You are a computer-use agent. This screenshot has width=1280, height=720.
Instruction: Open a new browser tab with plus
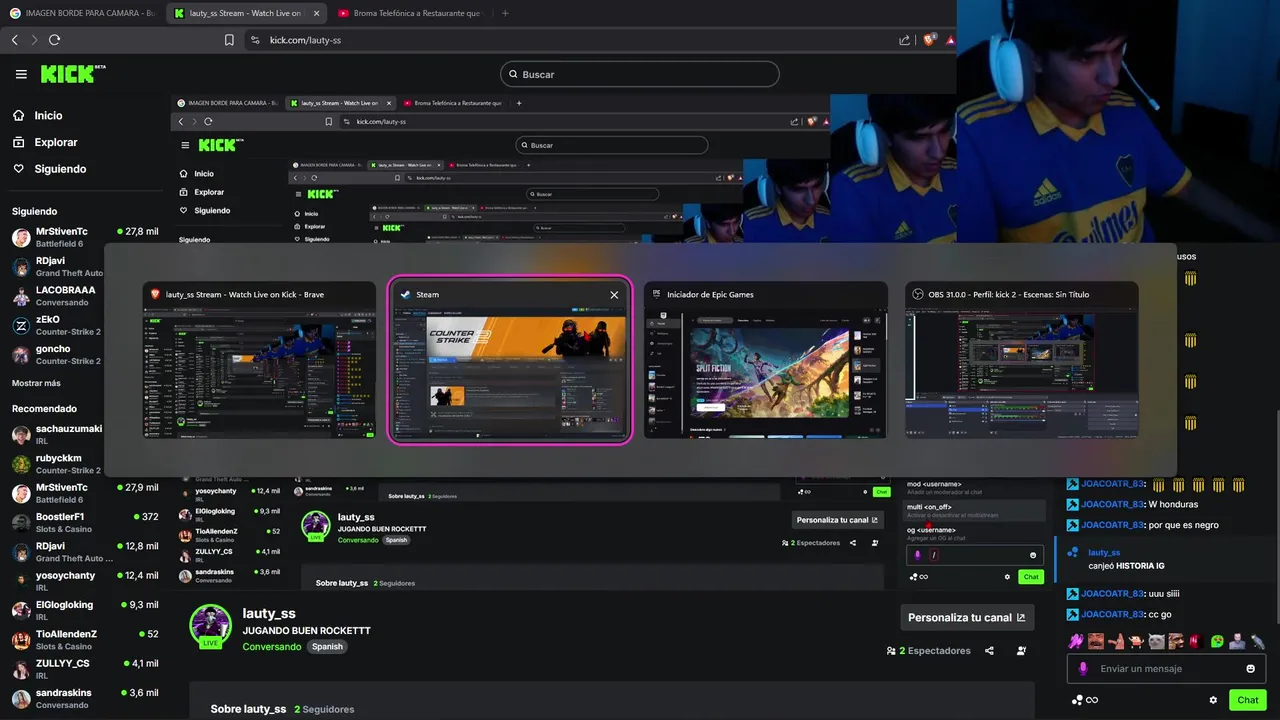505,13
